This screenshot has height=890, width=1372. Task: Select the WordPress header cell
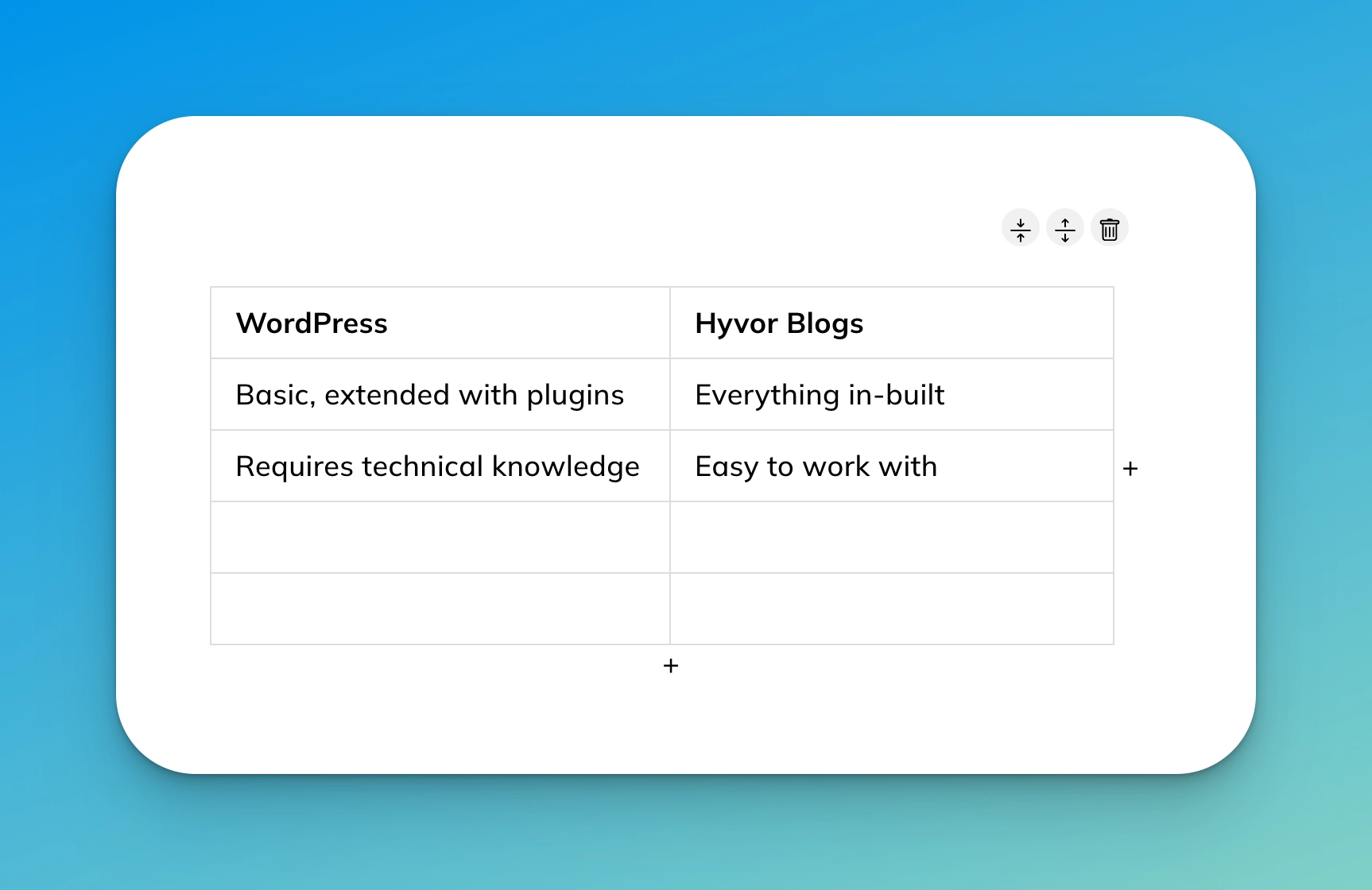point(440,323)
